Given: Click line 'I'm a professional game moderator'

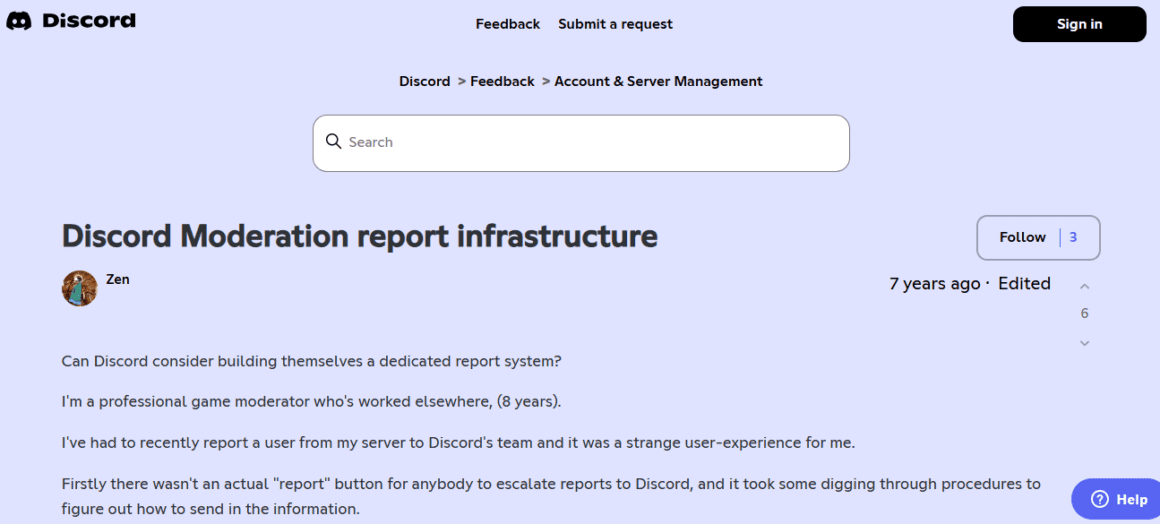Looking at the screenshot, I should coord(311,403).
